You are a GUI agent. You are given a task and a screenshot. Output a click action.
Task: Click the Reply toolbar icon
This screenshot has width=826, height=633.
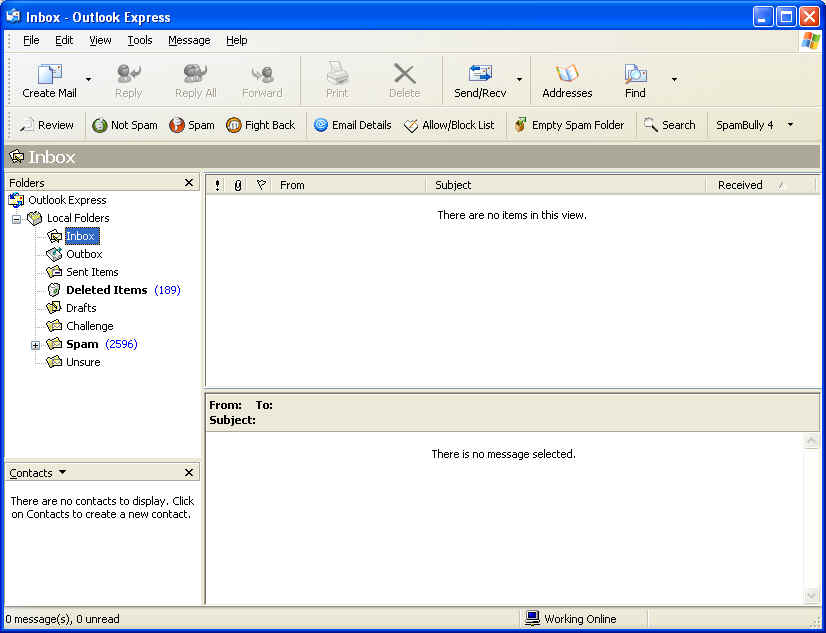[129, 81]
